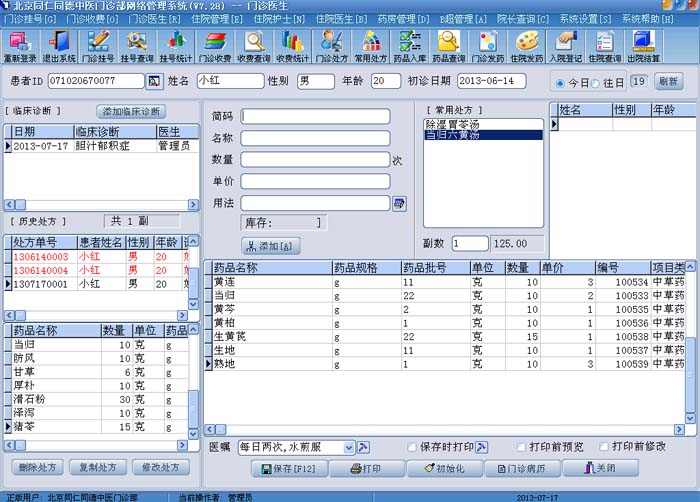
Task: Click right arrow of drug table horizontal scrollbar
Action: [x=679, y=430]
